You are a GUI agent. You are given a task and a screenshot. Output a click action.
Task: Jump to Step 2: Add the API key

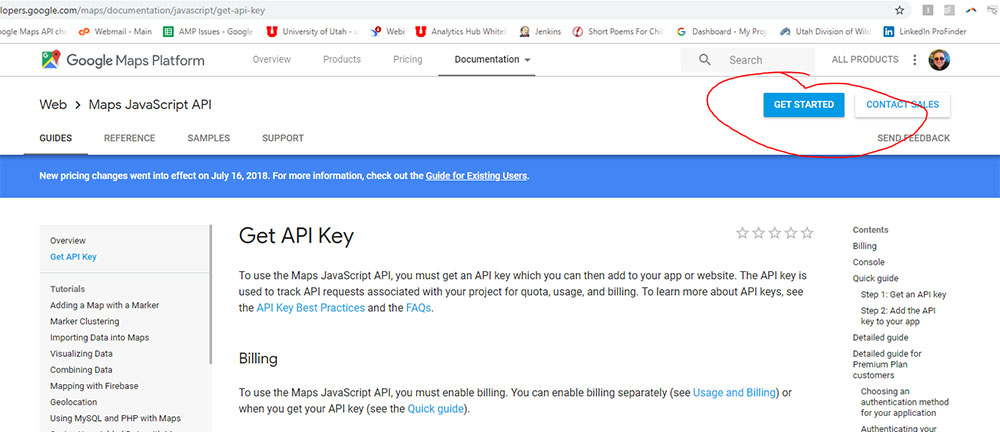click(x=899, y=316)
